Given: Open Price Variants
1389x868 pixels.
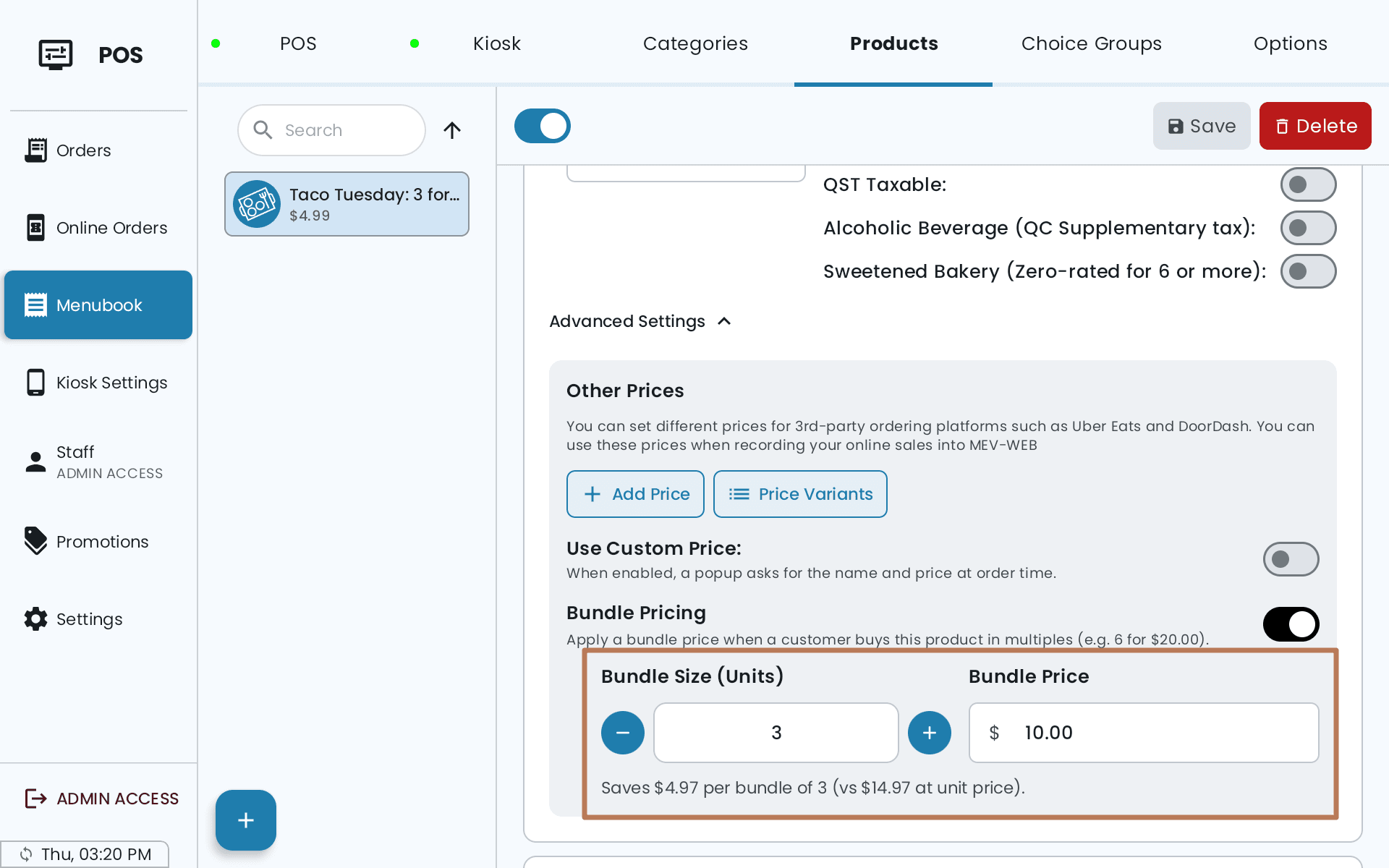Looking at the screenshot, I should pyautogui.click(x=800, y=494).
